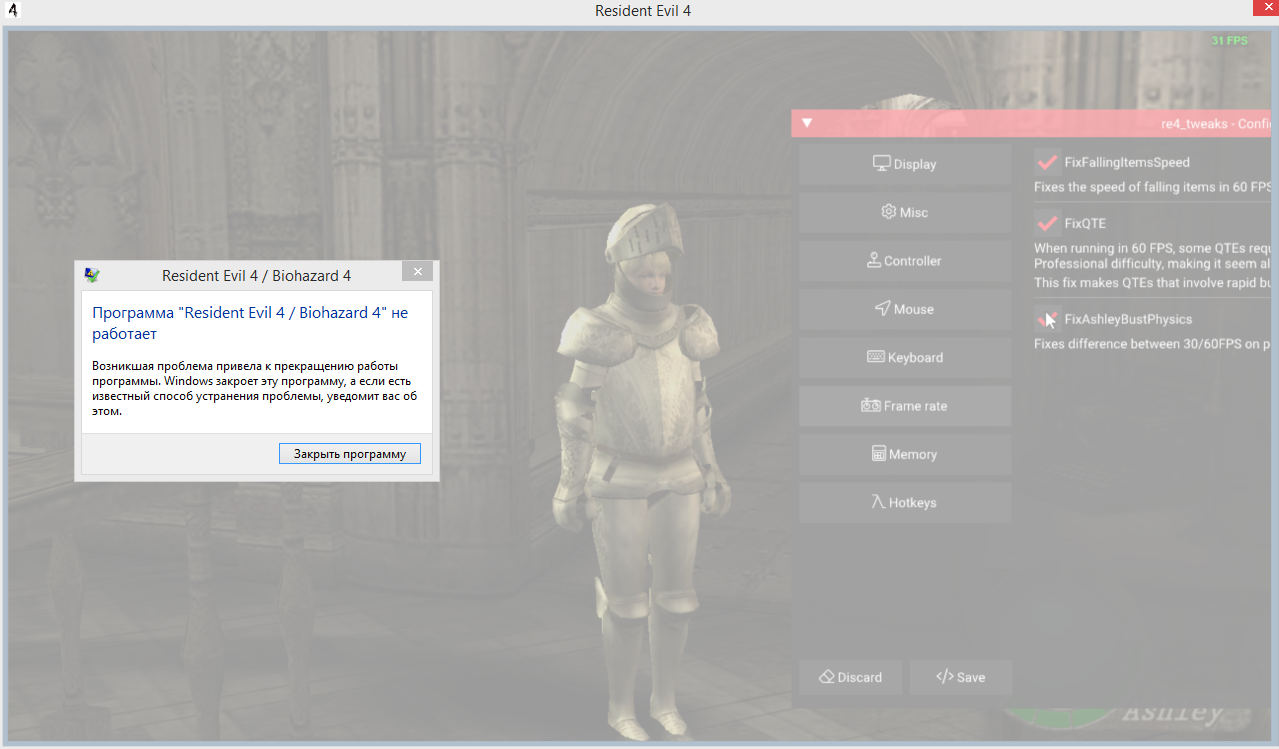Click the 31 FPS counter

point(1229,41)
